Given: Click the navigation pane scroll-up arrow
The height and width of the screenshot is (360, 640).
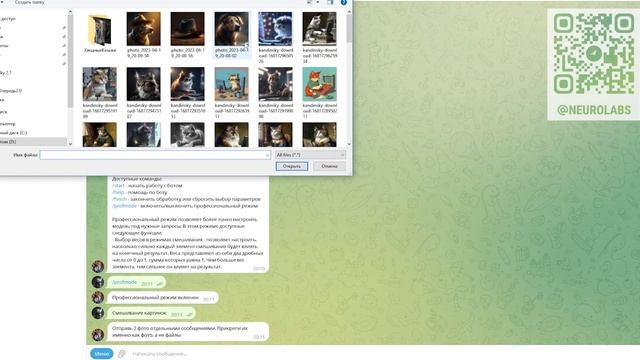Looking at the screenshot, I should pos(70,12).
